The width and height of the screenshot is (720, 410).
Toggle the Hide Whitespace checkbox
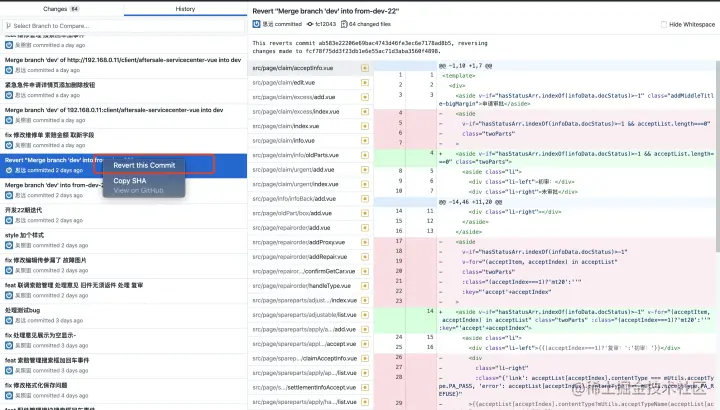point(664,24)
